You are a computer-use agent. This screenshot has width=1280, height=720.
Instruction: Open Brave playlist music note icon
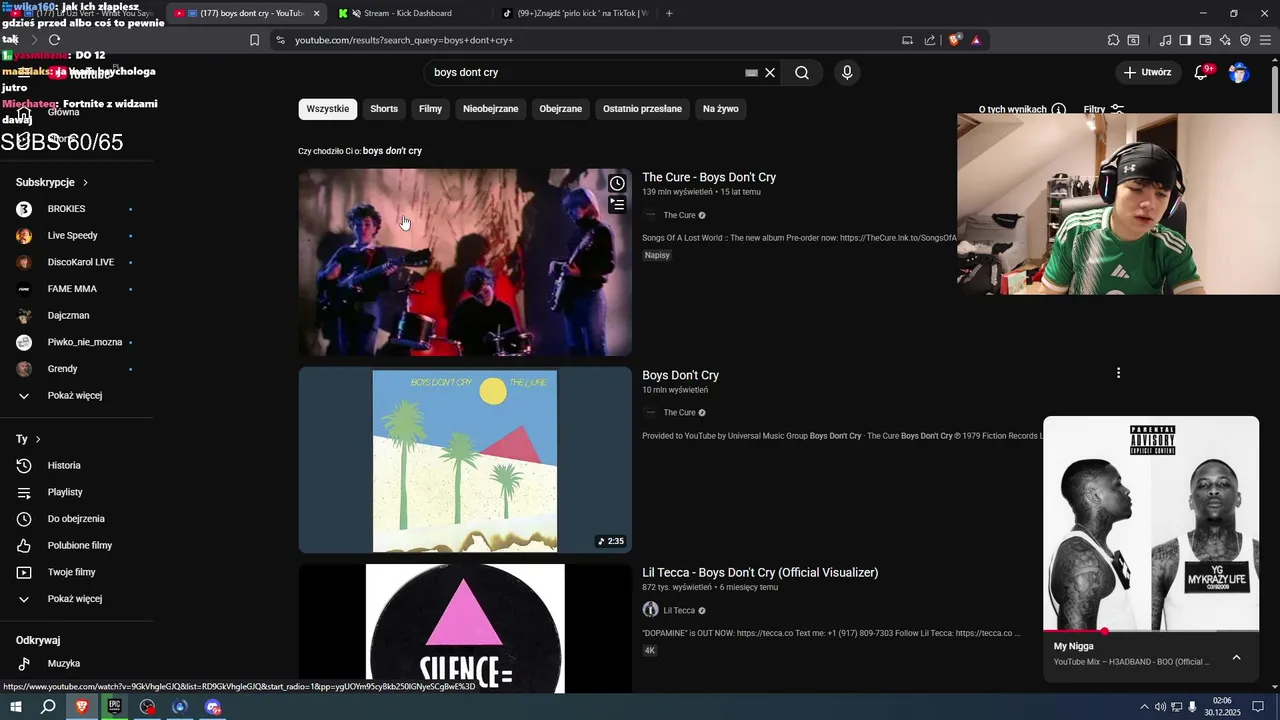1165,40
